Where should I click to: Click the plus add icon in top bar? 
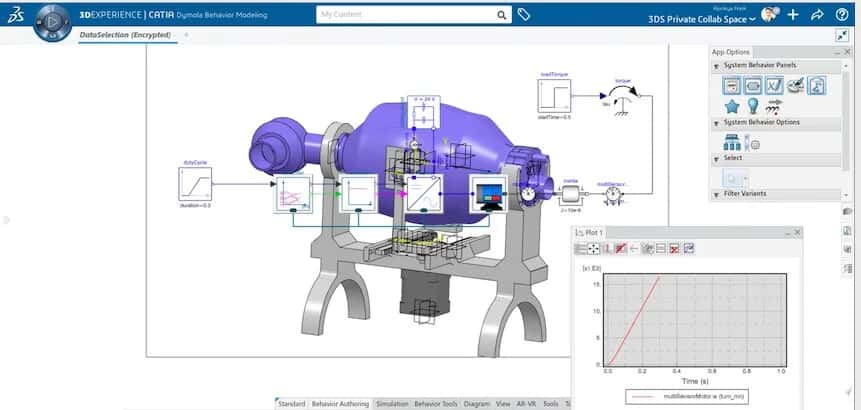point(793,15)
